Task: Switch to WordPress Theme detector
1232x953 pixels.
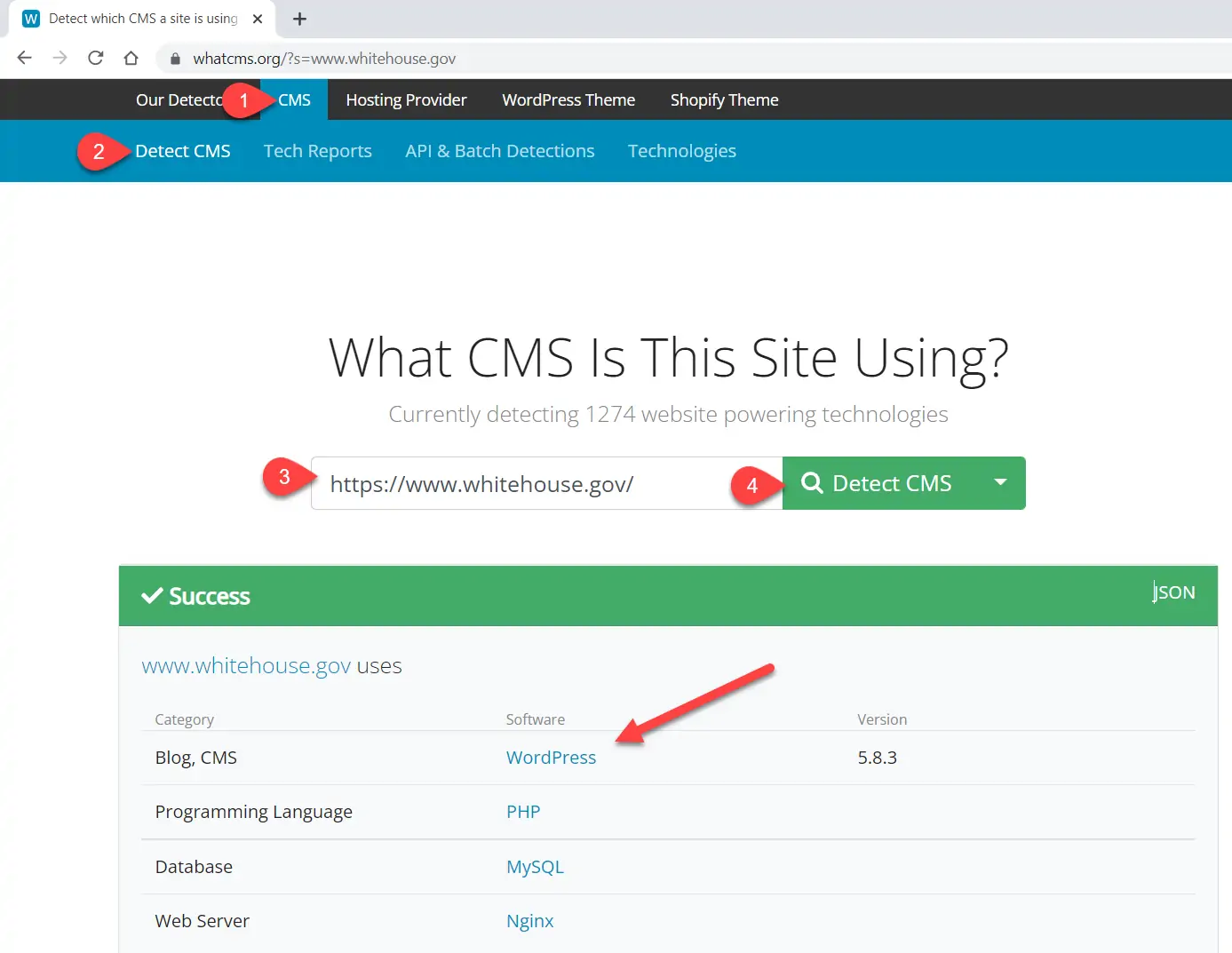Action: pyautogui.click(x=568, y=100)
